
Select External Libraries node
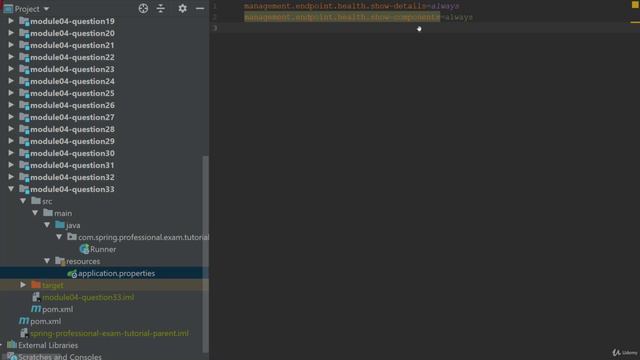click(x=48, y=345)
